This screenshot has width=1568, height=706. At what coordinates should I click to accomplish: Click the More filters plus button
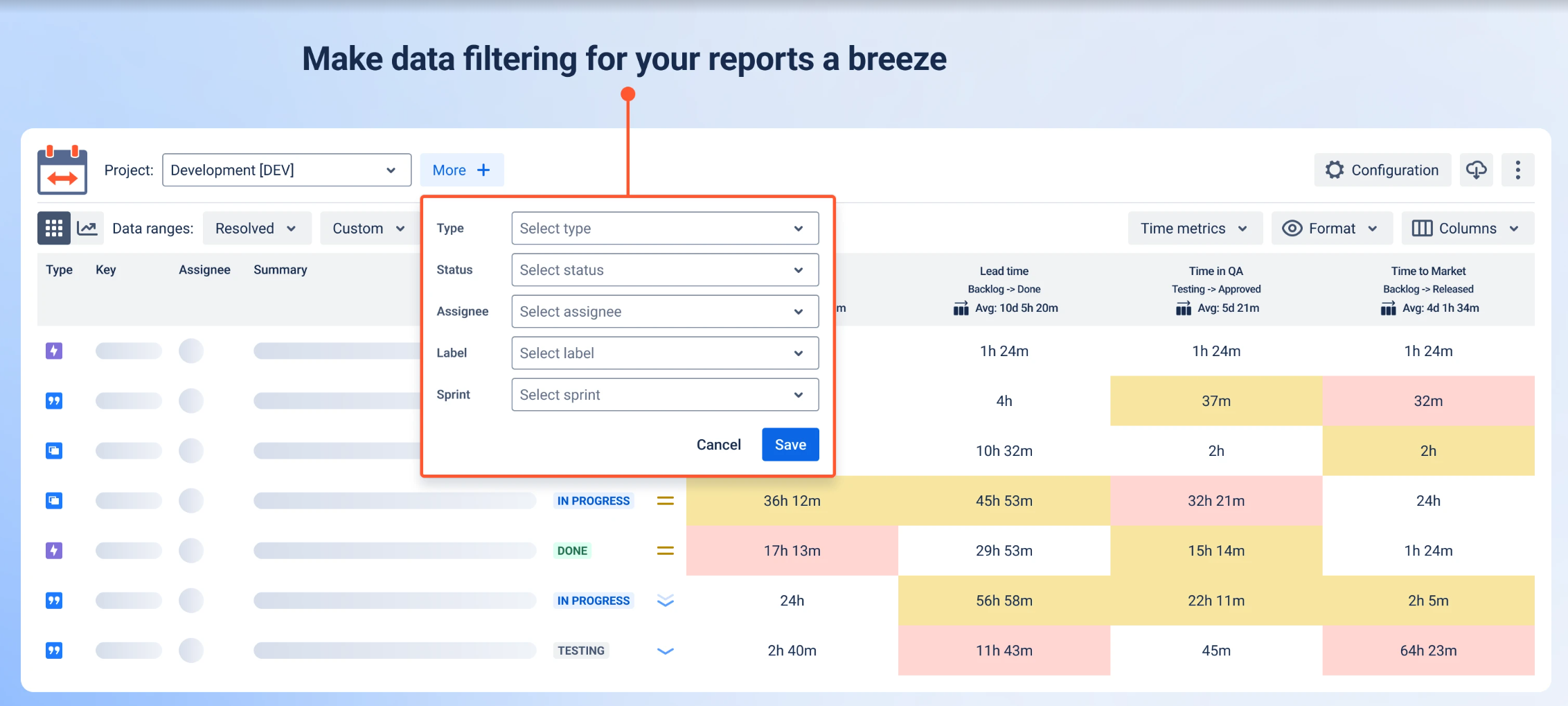(462, 170)
